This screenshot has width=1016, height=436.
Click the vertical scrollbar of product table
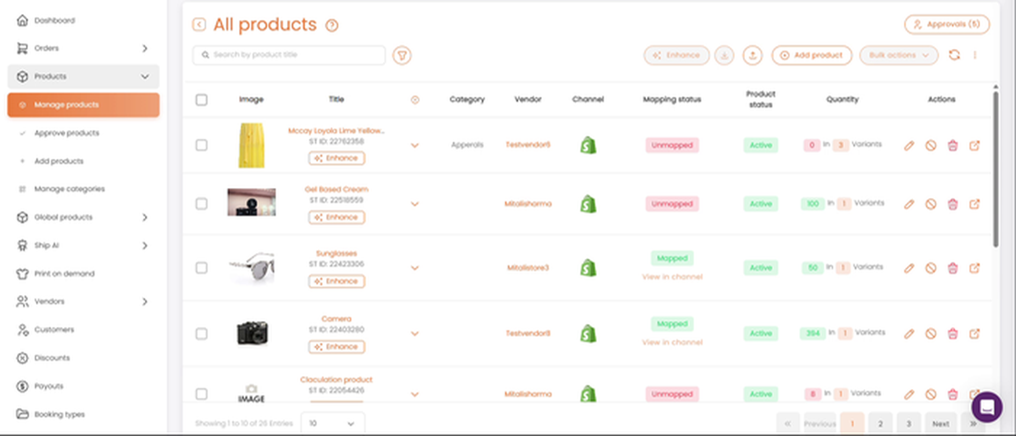[995, 168]
